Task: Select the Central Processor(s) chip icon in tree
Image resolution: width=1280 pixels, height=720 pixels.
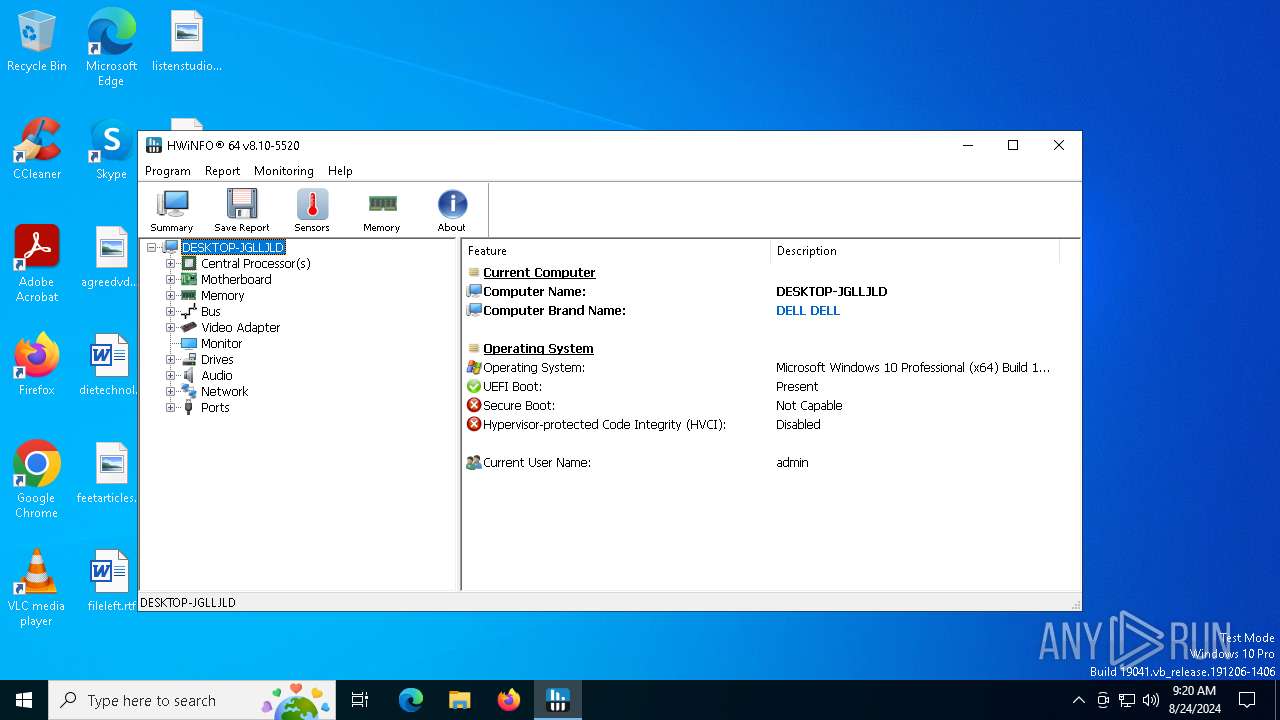Action: 188,263
